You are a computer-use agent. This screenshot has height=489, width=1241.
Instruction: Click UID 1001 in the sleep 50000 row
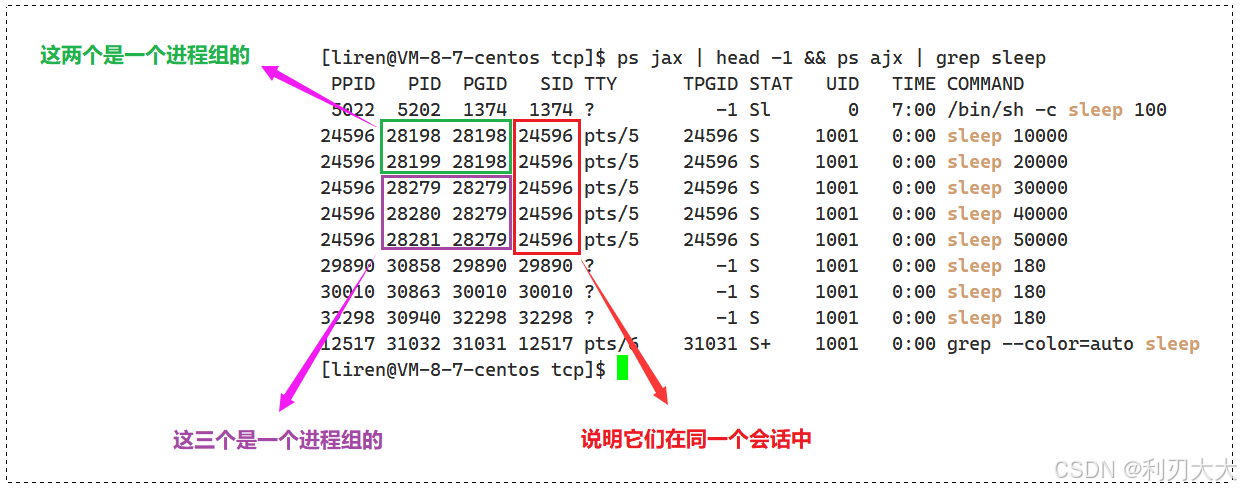pos(837,240)
